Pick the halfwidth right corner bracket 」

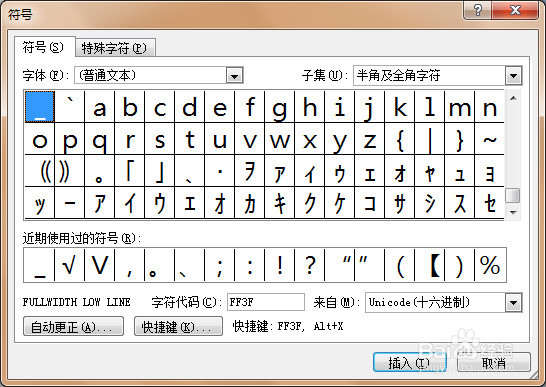tap(159, 171)
